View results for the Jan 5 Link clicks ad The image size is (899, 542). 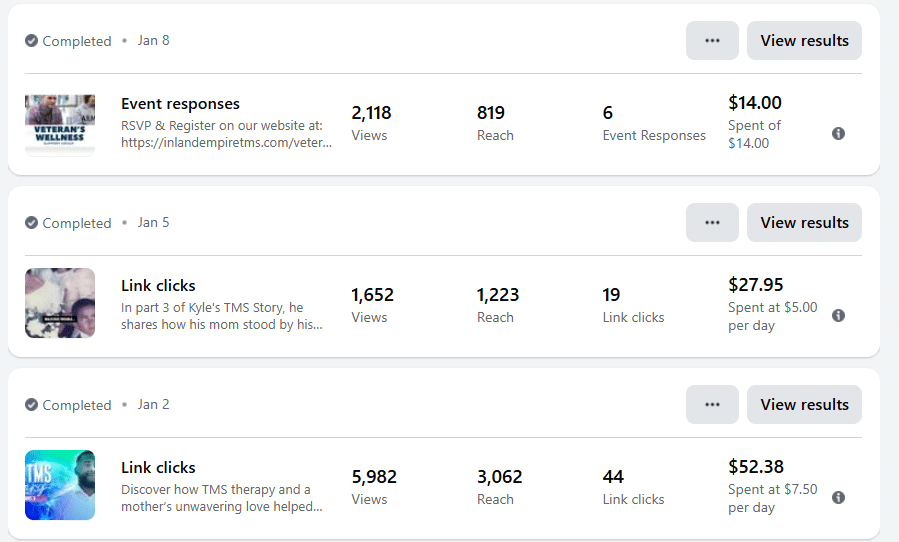(804, 223)
